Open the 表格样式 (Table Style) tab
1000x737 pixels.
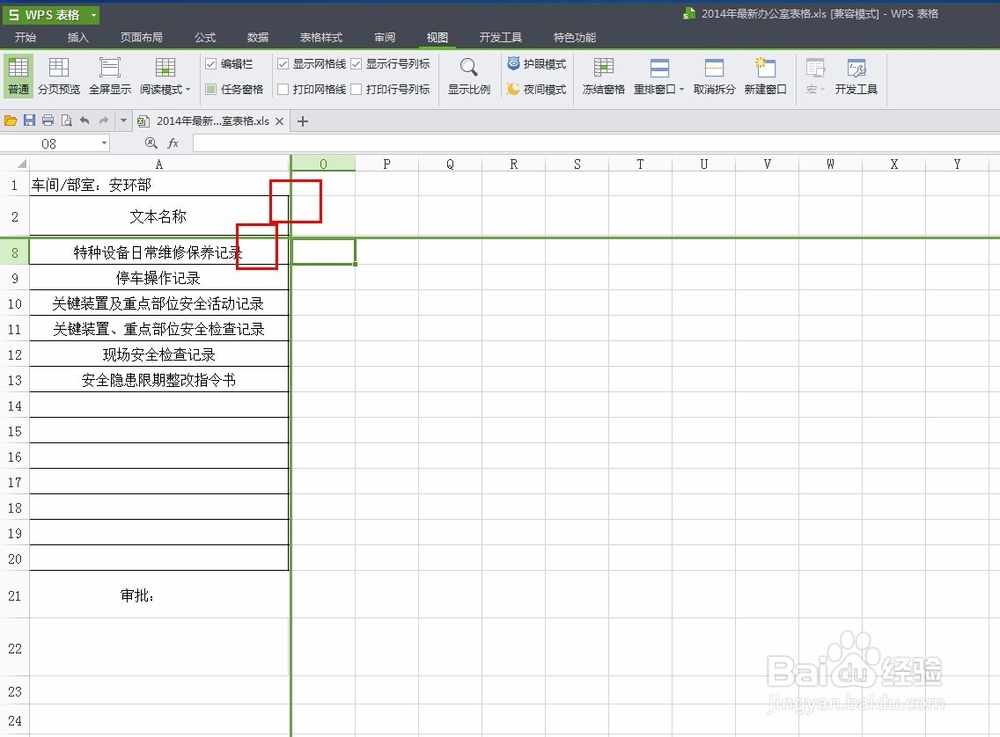pos(321,38)
